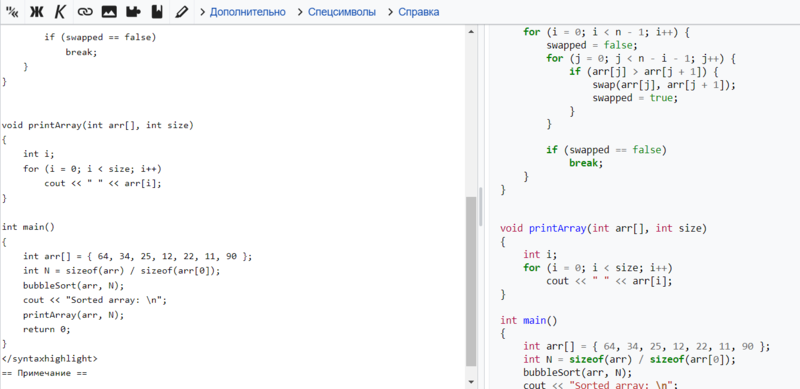
Task: Click the divider handle between editor and preview
Action: 481,206
